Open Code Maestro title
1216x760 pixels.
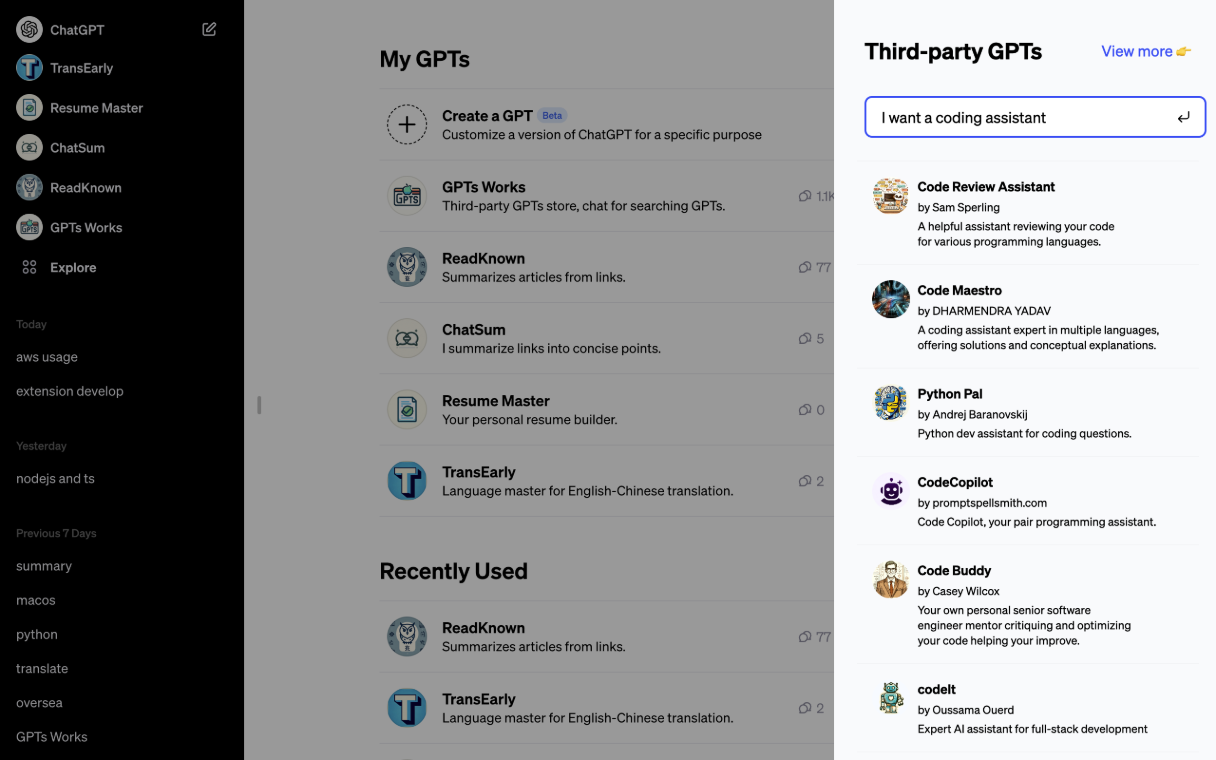(x=959, y=291)
